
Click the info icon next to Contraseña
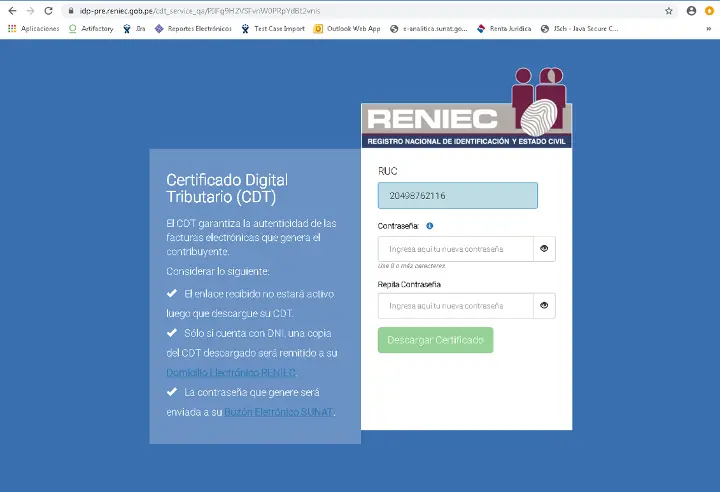pos(430,226)
